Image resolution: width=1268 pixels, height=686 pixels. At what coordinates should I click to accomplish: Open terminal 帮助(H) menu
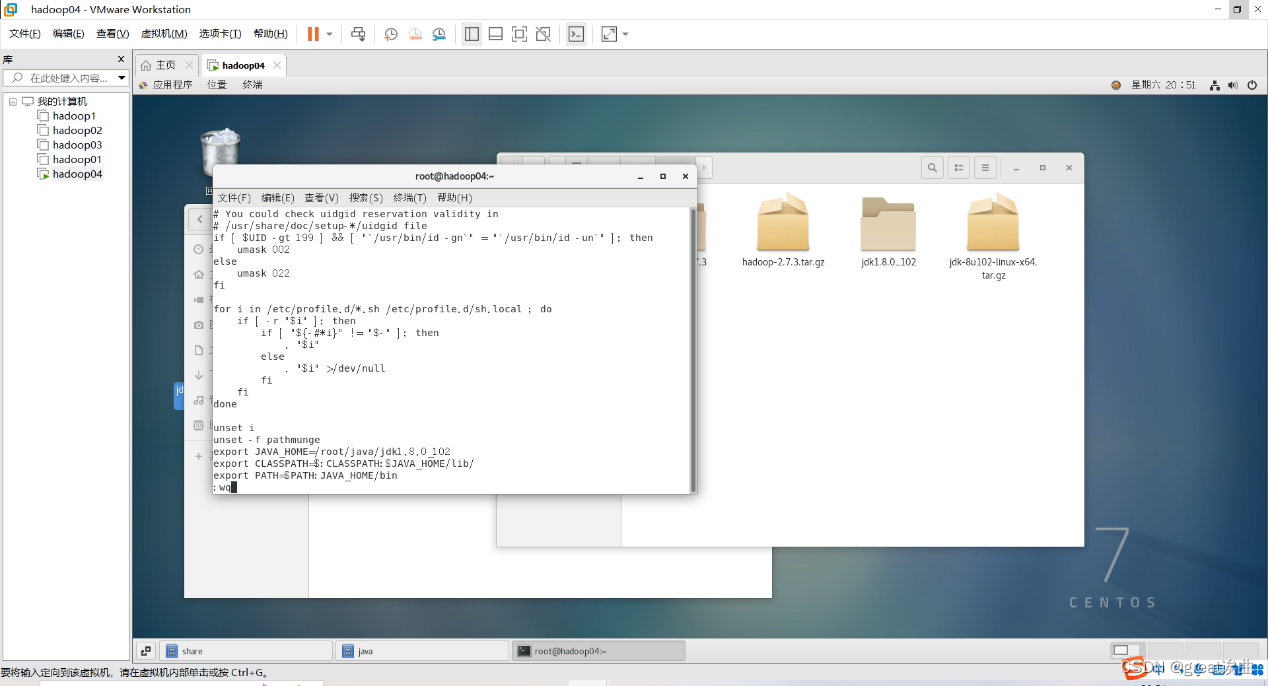click(455, 198)
